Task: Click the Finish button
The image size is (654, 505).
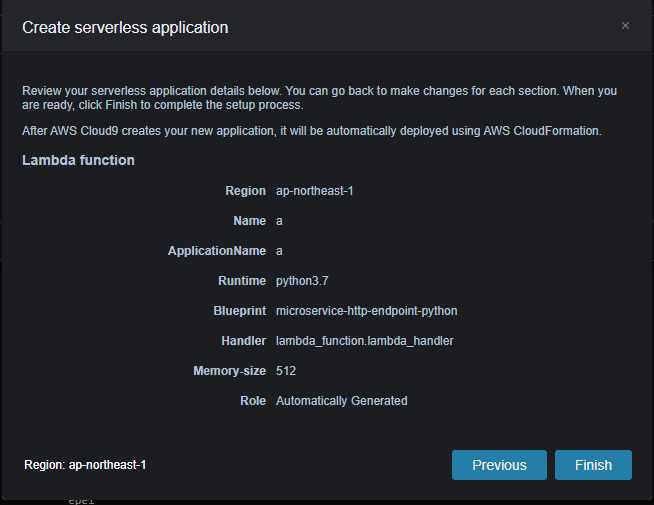Action: (x=593, y=465)
